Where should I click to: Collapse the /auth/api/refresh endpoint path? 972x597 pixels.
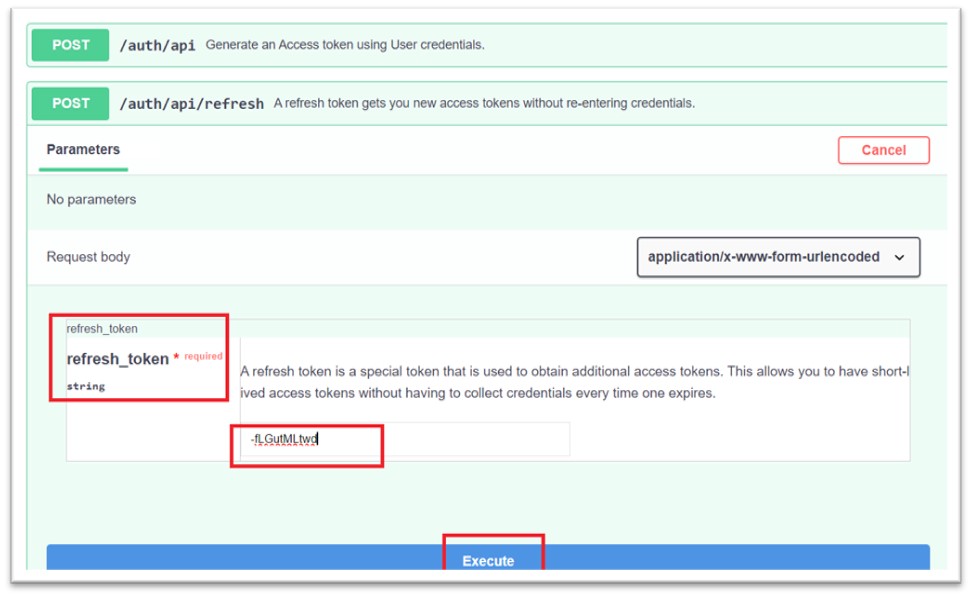pos(191,103)
